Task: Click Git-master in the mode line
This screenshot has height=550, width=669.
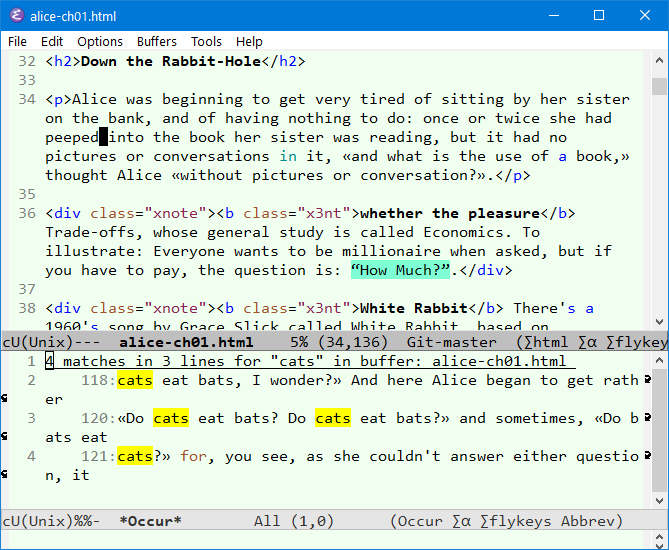Action: (451, 342)
